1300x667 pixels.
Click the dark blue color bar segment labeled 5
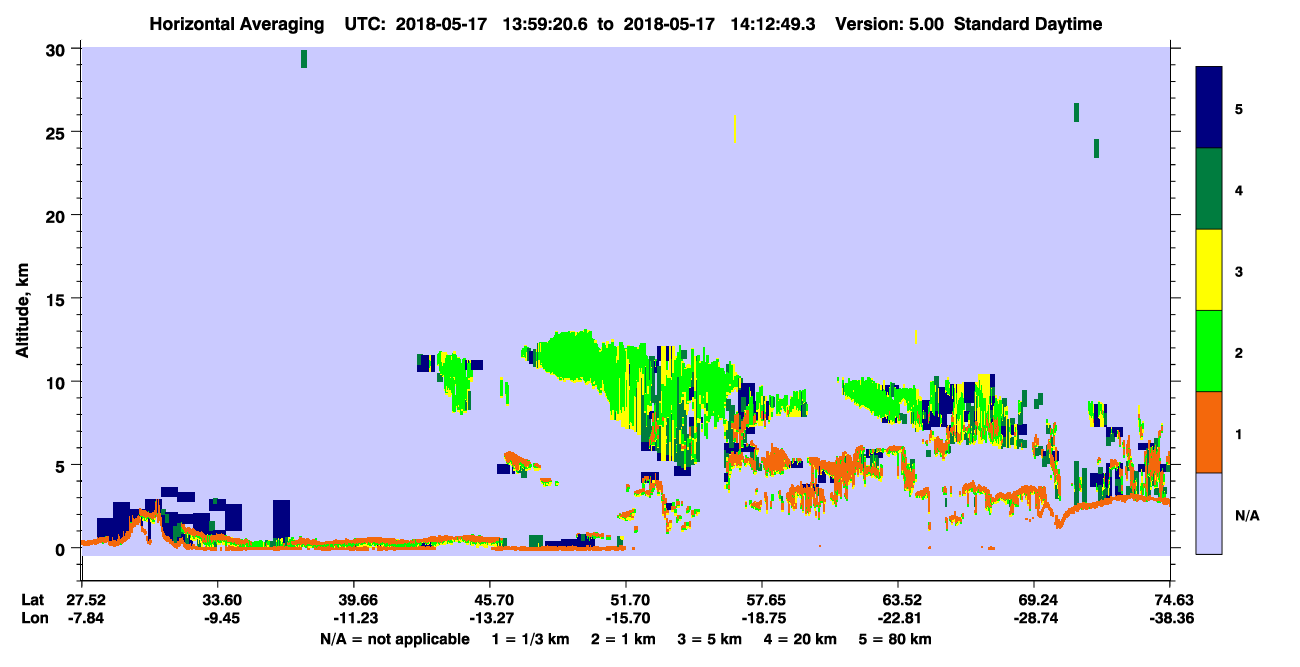pyautogui.click(x=1209, y=108)
